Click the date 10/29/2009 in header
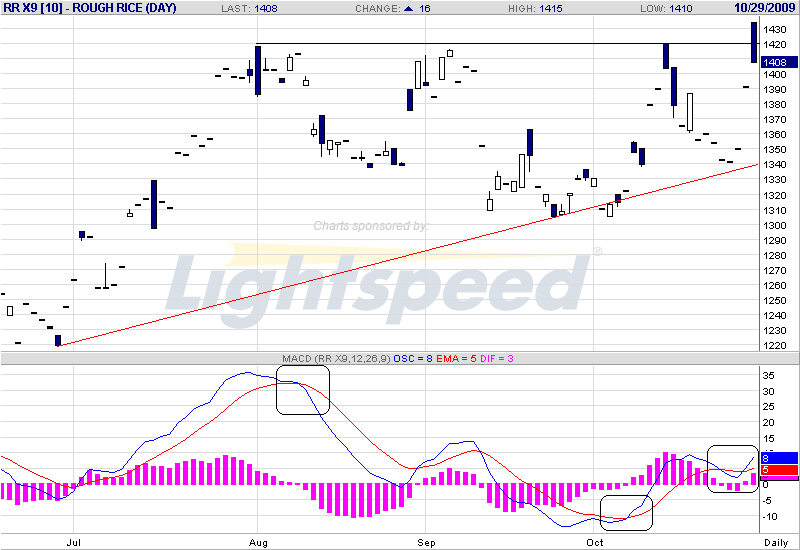800x550 pixels. click(765, 8)
